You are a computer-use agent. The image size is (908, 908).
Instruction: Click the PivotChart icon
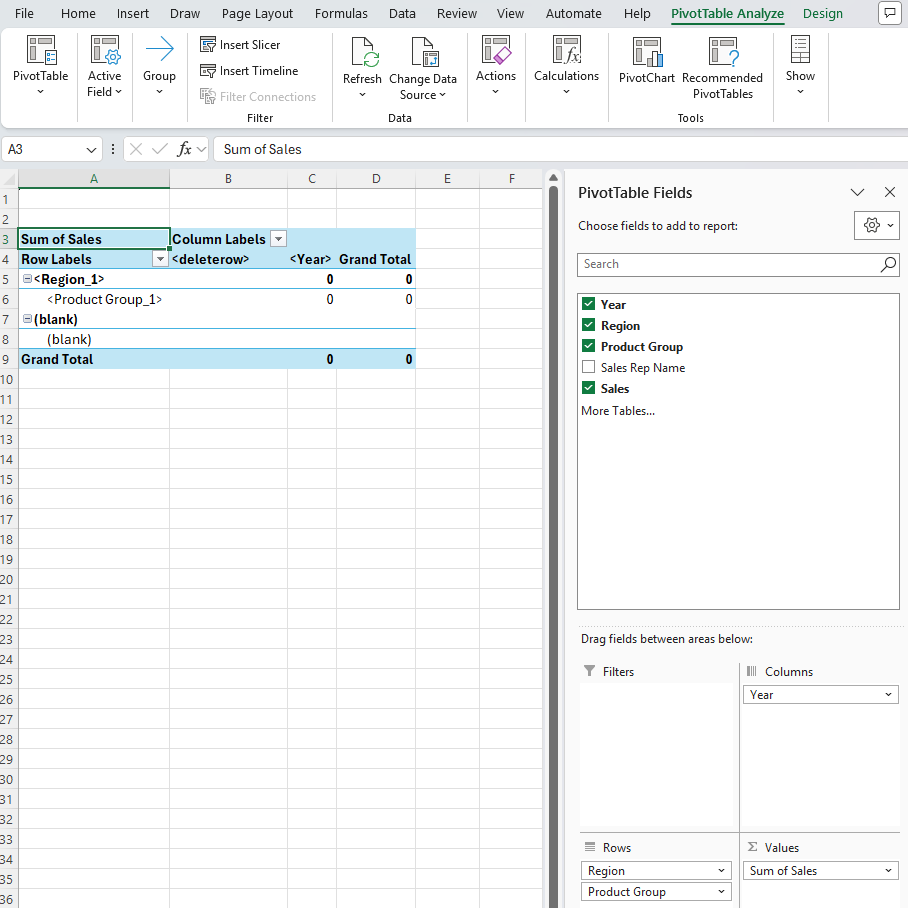pos(647,52)
